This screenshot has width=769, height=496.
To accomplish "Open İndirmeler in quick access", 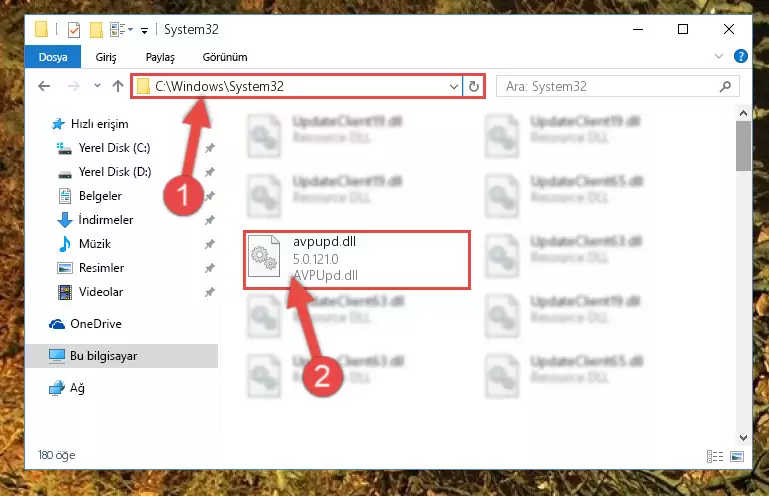I will click(106, 220).
